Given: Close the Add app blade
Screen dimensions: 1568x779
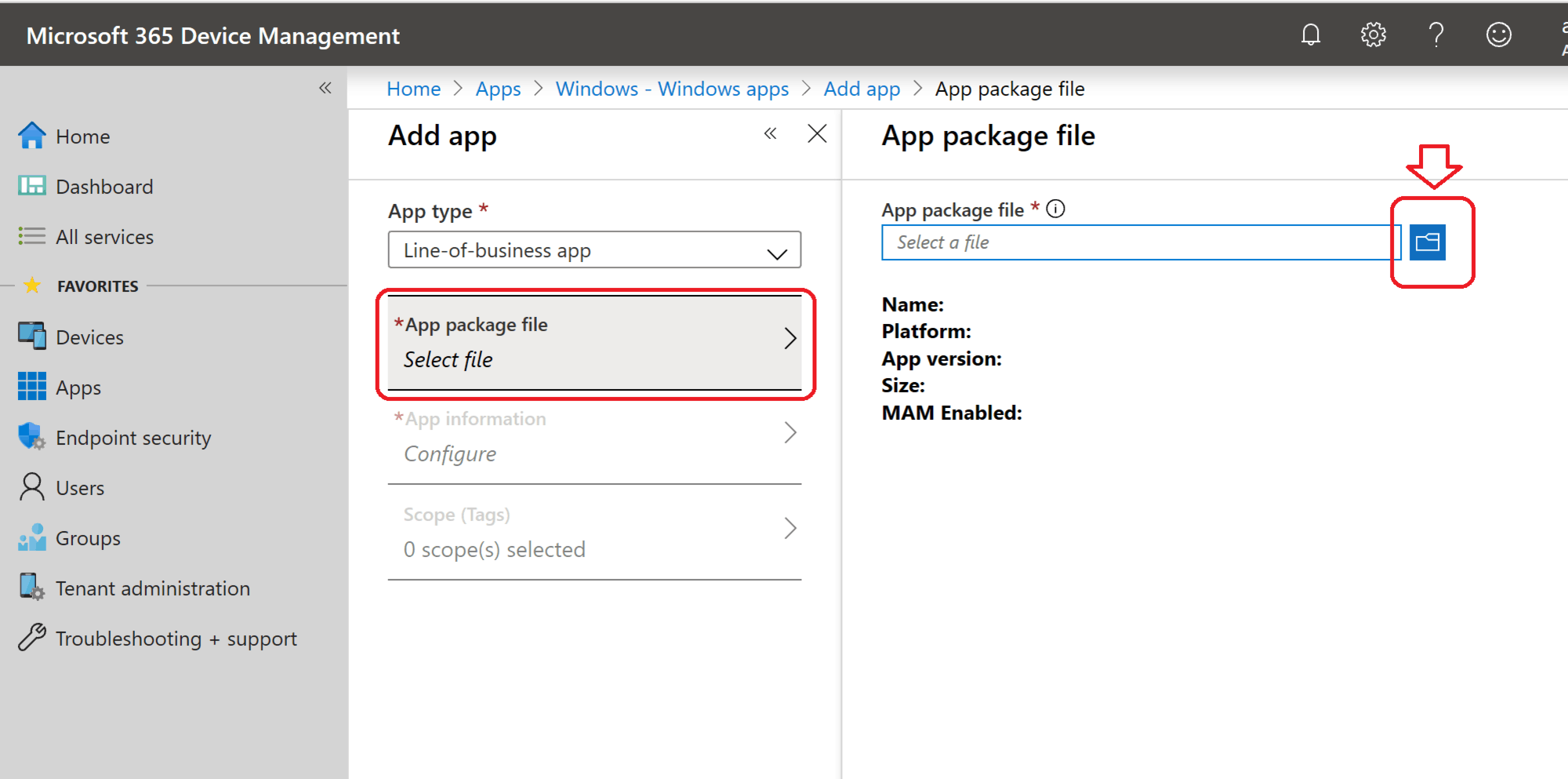Looking at the screenshot, I should click(x=817, y=133).
